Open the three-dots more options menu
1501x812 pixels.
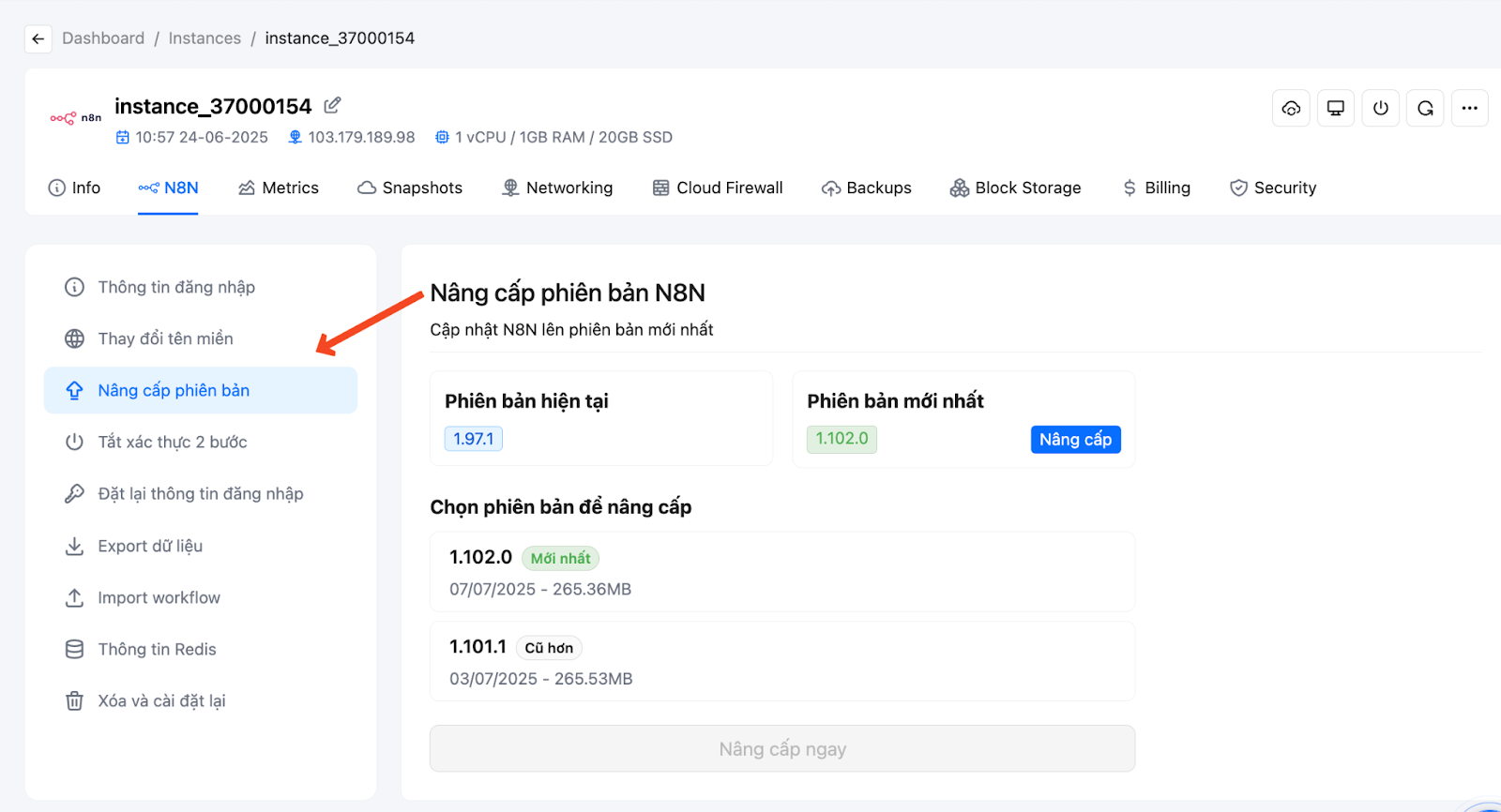click(1470, 108)
